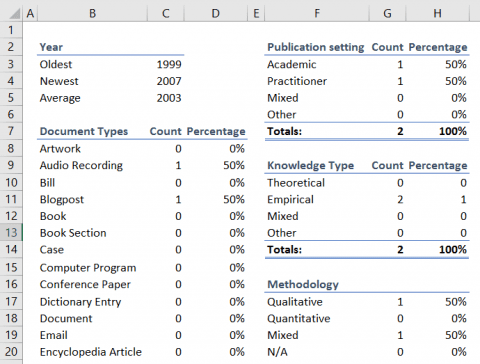Select column E header

pos(256,14)
